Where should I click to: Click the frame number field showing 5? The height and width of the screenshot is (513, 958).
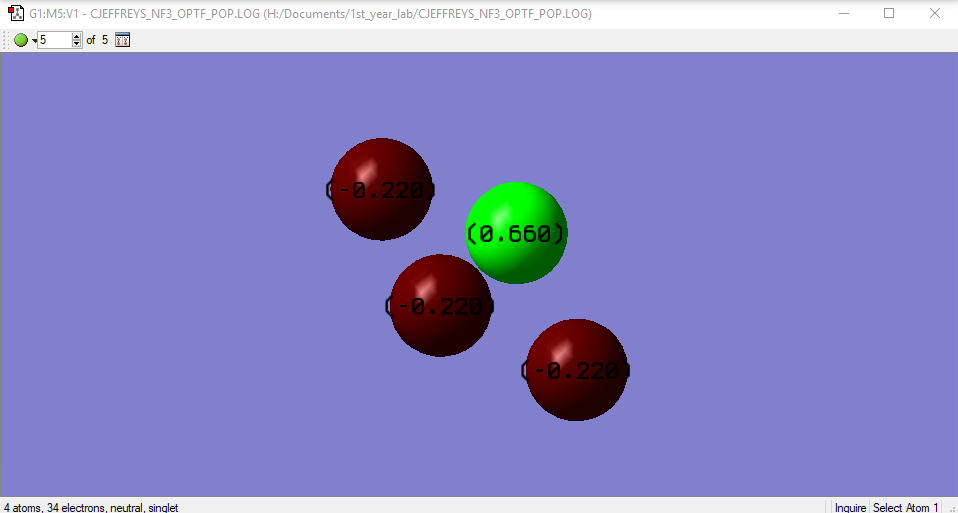tap(54, 40)
